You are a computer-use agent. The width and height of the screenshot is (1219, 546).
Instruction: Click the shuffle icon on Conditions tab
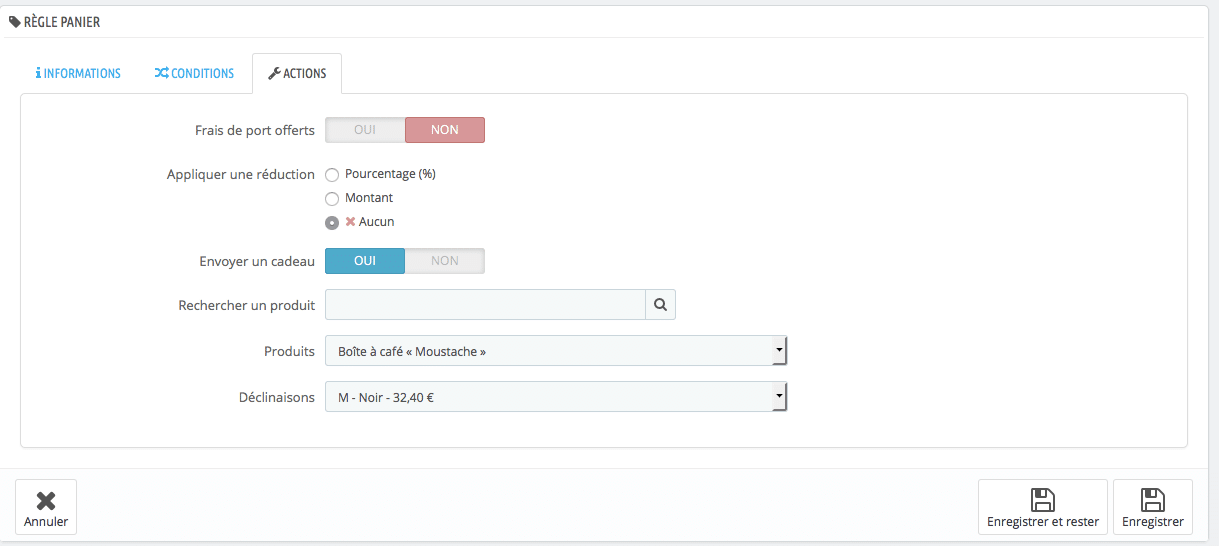click(x=161, y=74)
